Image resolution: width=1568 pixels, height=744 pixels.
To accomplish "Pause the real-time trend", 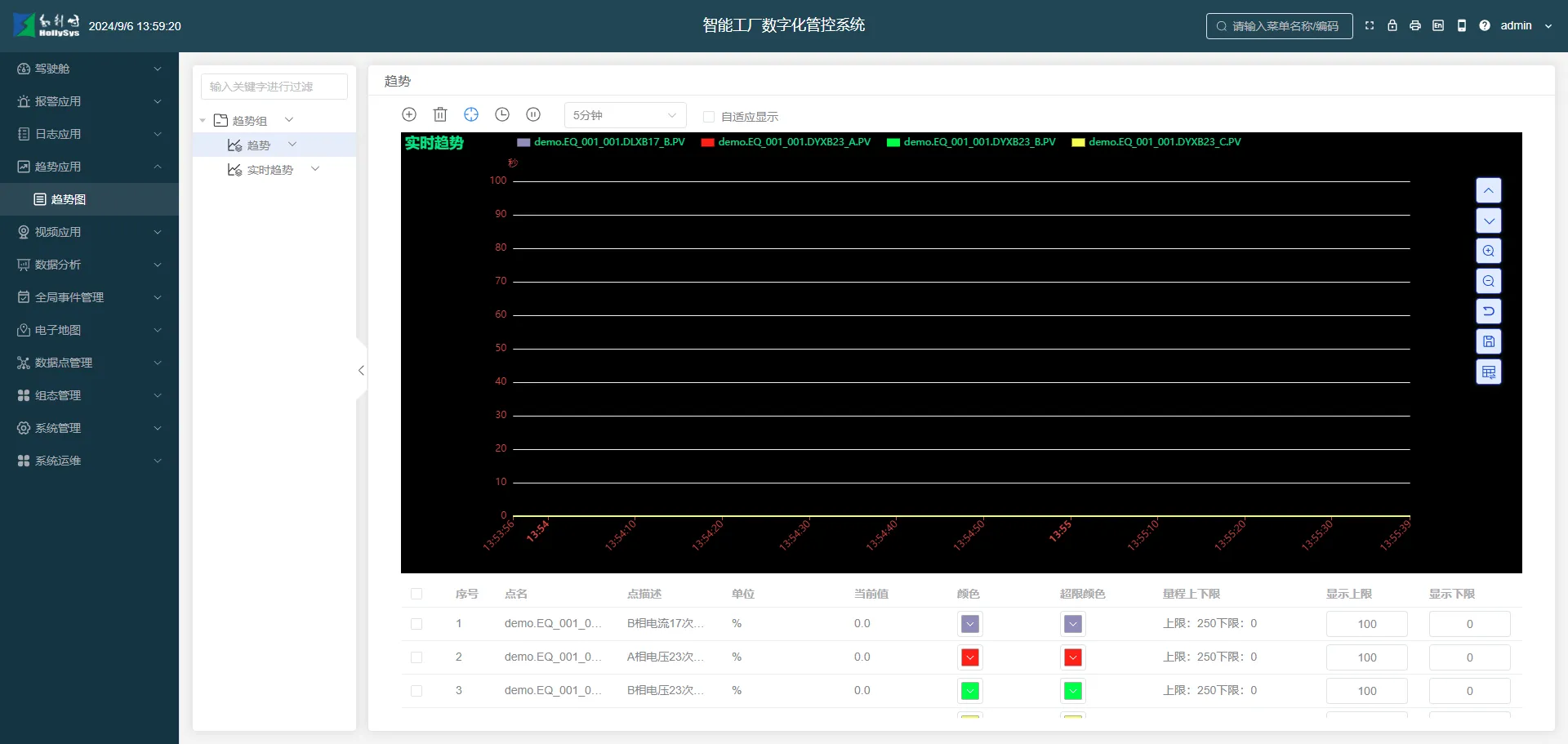I will 533,114.
